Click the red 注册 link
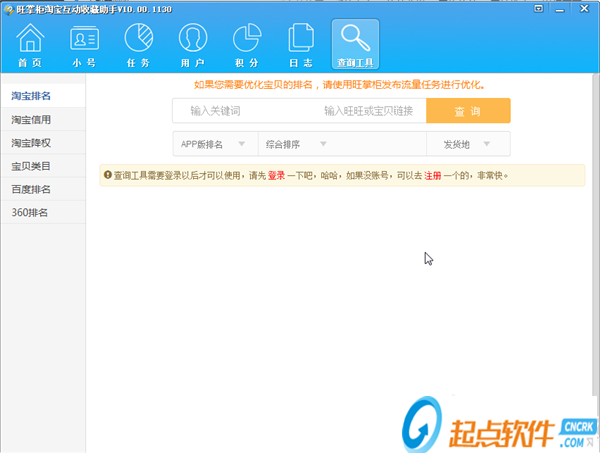600x453 pixels. coord(433,176)
